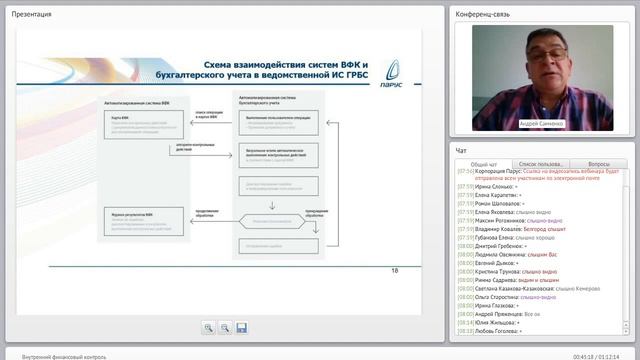
Task: Select chat message from Максим Рогожников
Action: (510, 221)
